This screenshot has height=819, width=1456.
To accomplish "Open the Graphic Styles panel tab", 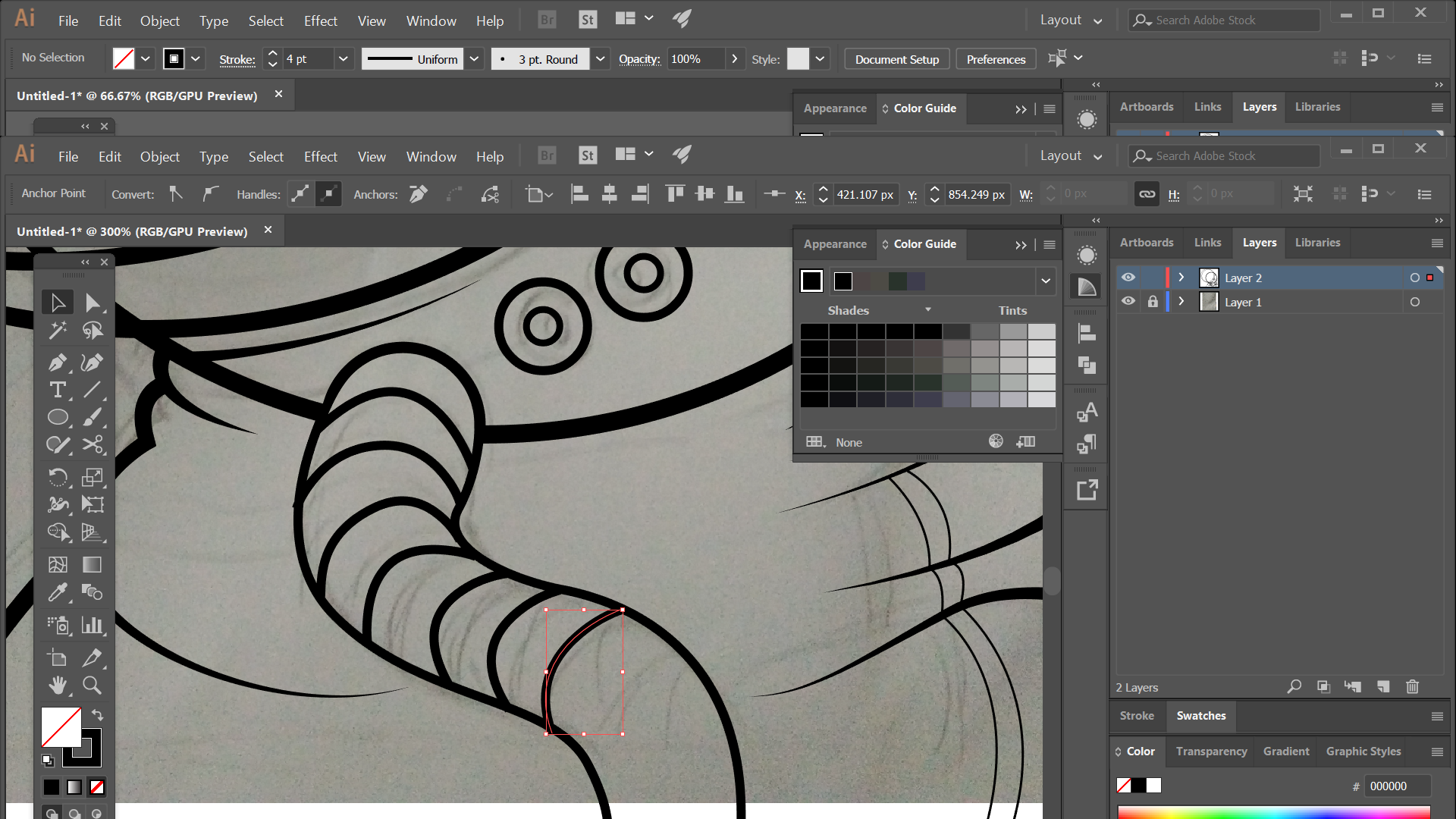I will (1363, 752).
